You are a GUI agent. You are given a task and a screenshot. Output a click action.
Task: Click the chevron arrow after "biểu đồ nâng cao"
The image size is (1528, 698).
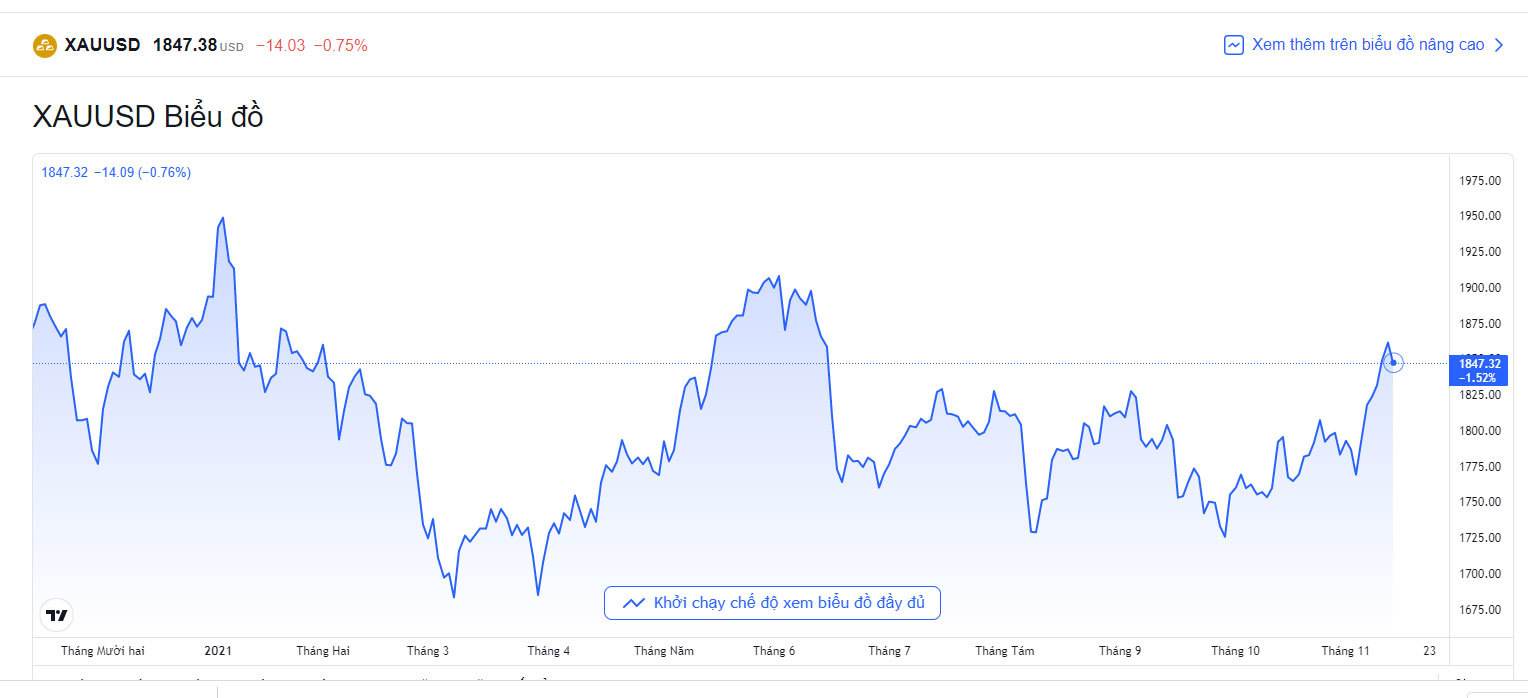pyautogui.click(x=1498, y=45)
